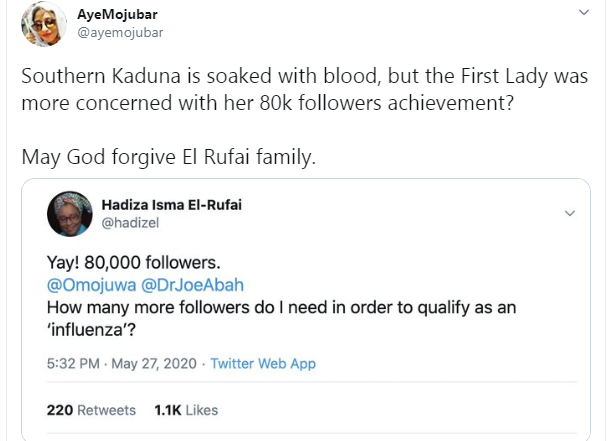The height and width of the screenshot is (441, 614).
Task: Click the 'How many more followers' question line
Action: coord(280,307)
